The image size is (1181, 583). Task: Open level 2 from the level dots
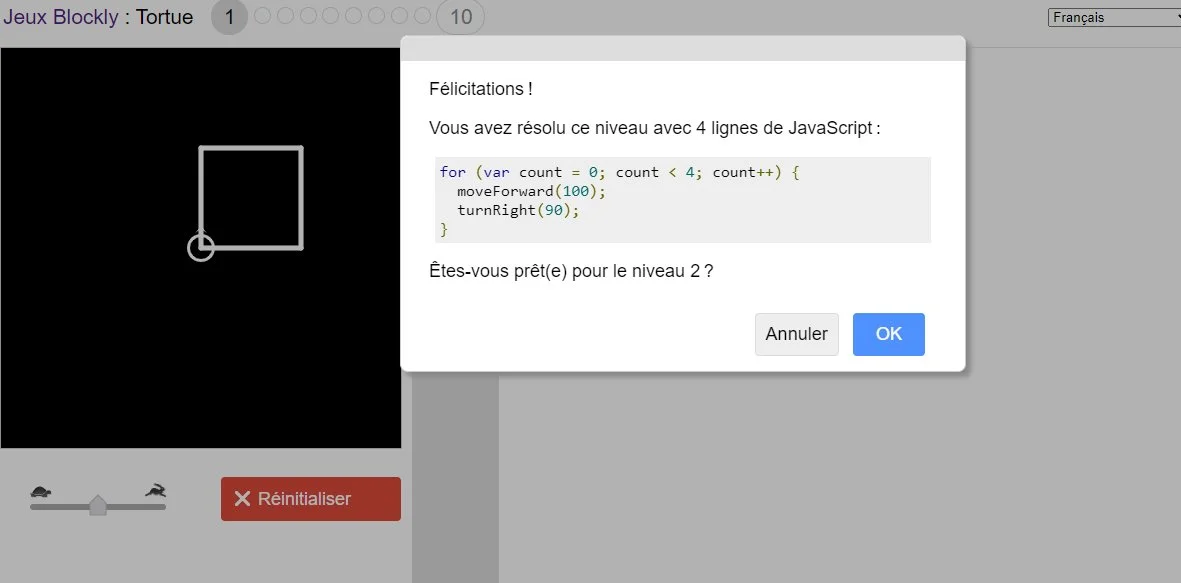pyautogui.click(x=264, y=16)
